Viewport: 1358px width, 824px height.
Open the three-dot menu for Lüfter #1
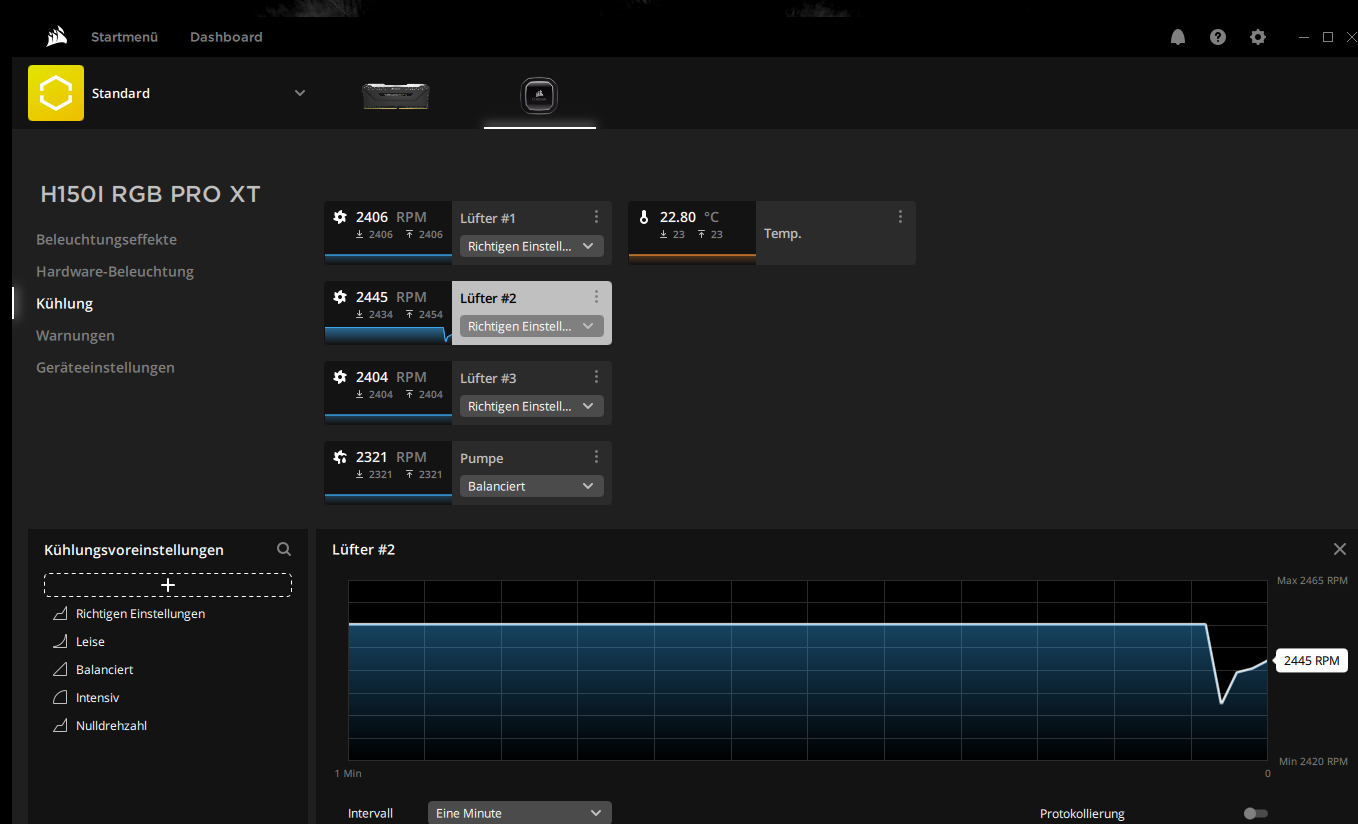click(596, 217)
